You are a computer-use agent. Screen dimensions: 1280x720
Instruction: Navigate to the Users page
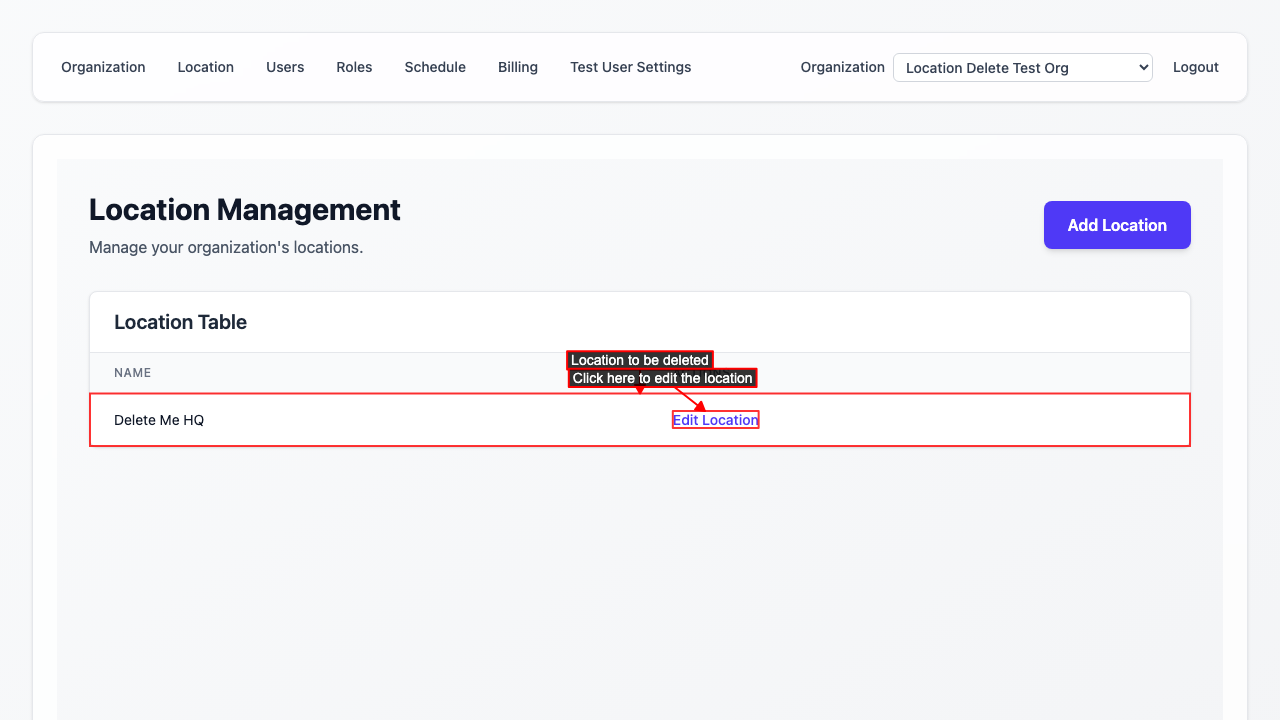(x=285, y=67)
